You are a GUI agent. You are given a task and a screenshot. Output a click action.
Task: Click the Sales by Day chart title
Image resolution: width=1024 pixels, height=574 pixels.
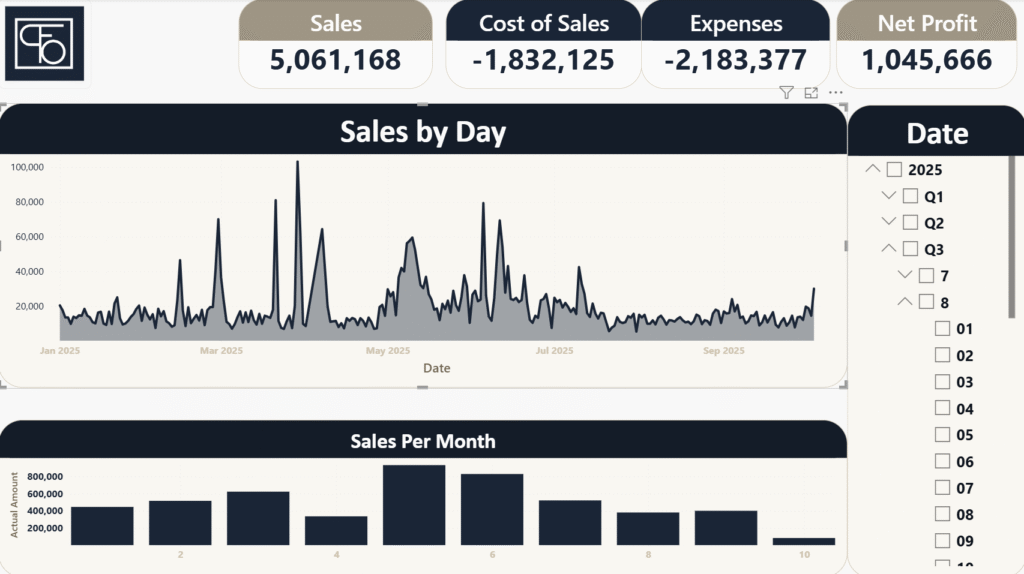pos(423,132)
